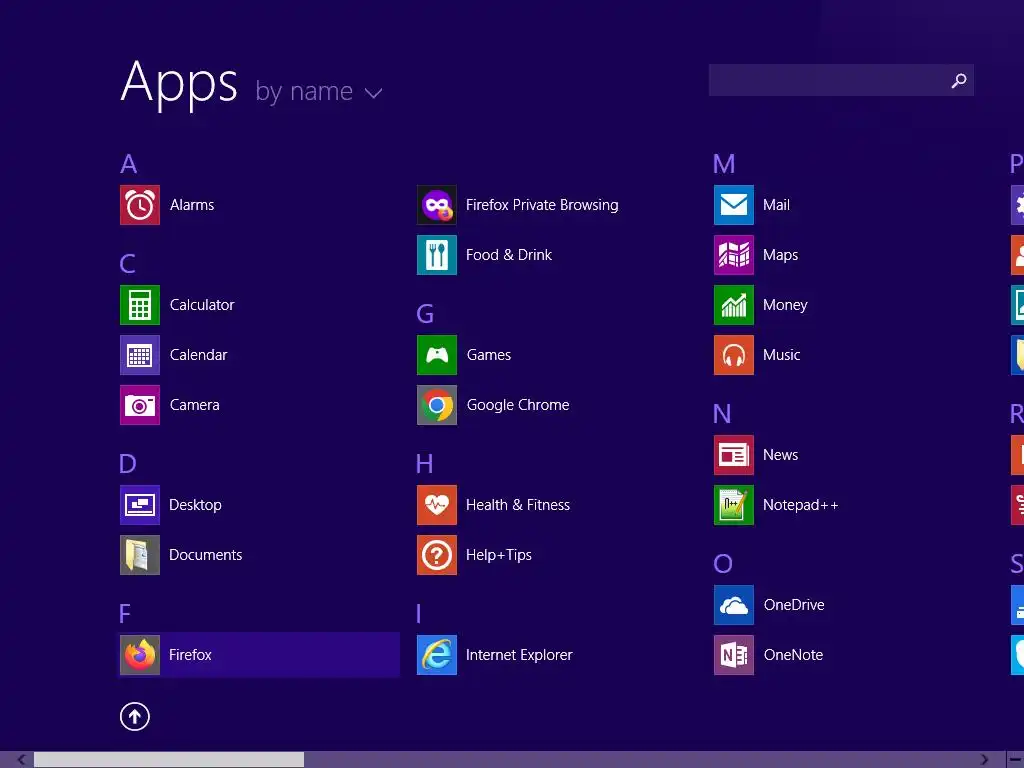The image size is (1024, 768).
Task: Launch the Games controller icon
Action: [x=437, y=355]
